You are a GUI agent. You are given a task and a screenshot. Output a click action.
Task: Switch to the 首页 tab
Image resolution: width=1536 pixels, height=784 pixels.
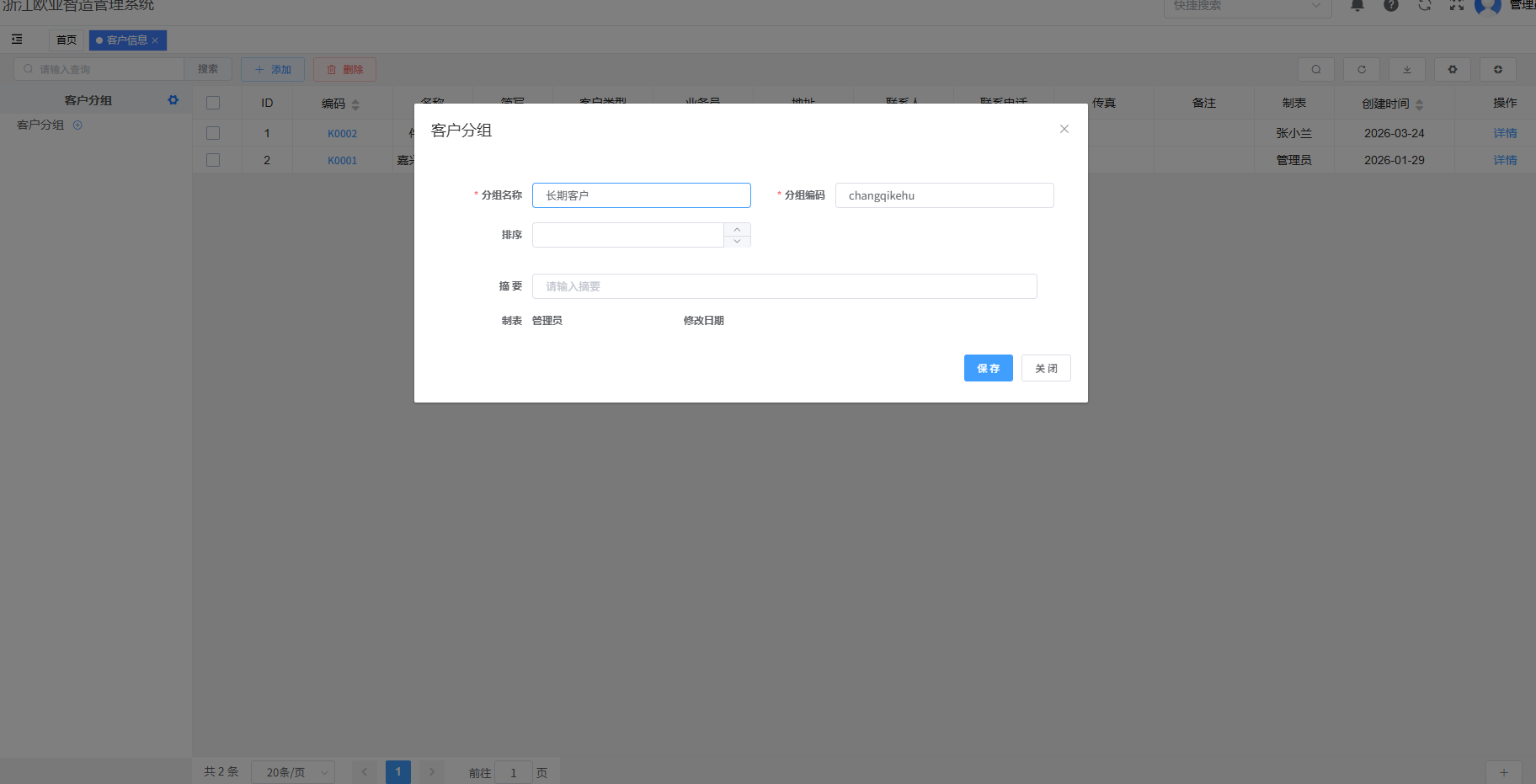(67, 40)
